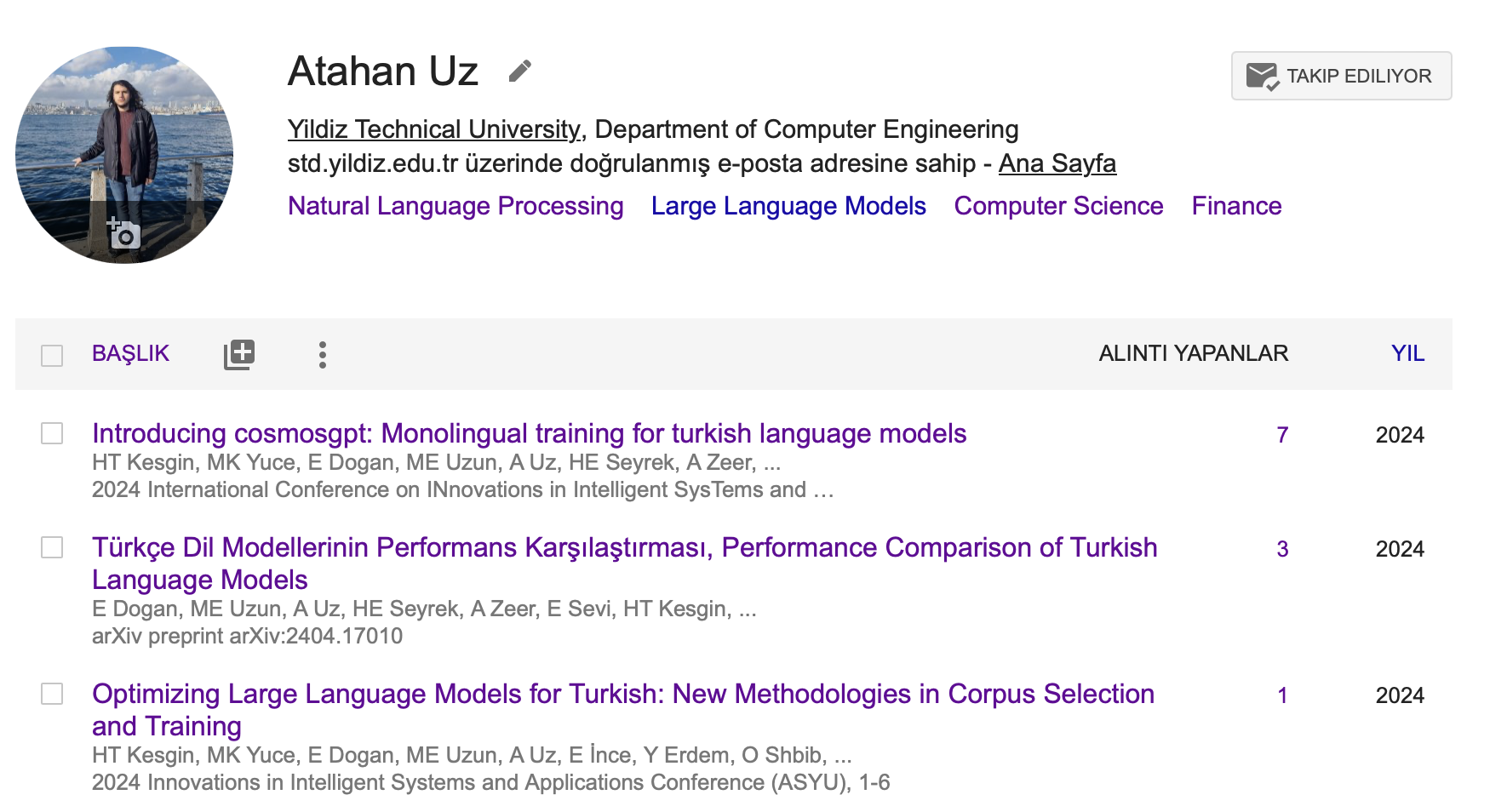Image resolution: width=1507 pixels, height=812 pixels.
Task: Open the three-dot more options menu
Action: [322, 354]
